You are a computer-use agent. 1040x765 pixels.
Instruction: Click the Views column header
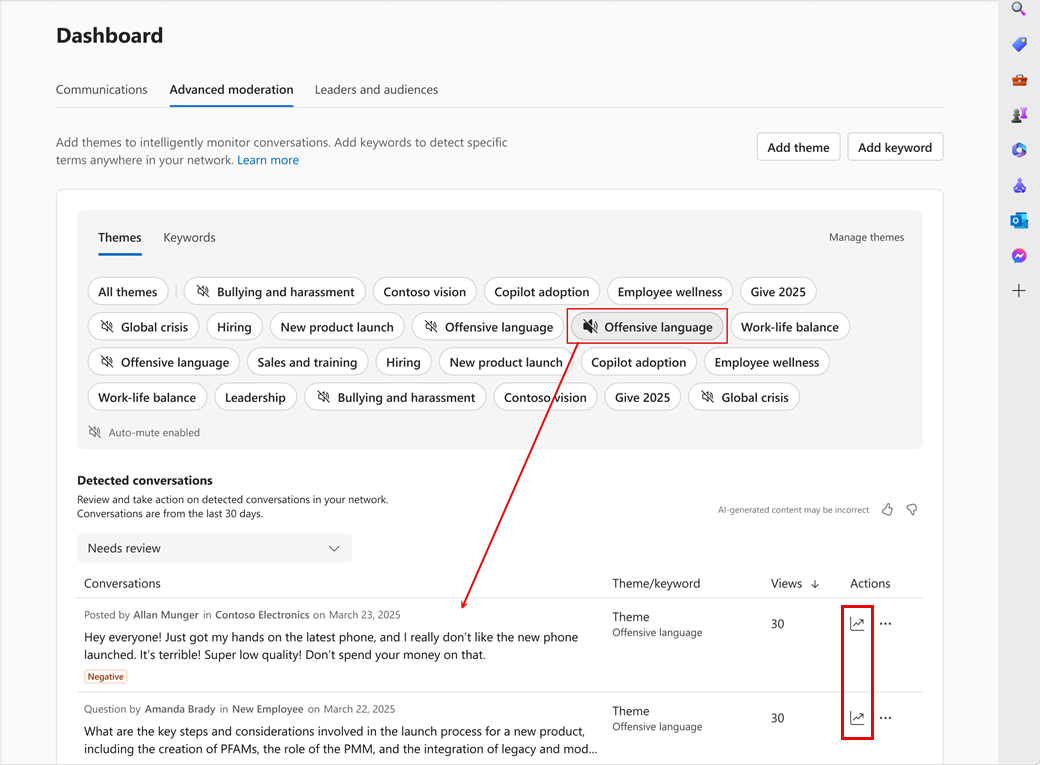[x=786, y=584]
